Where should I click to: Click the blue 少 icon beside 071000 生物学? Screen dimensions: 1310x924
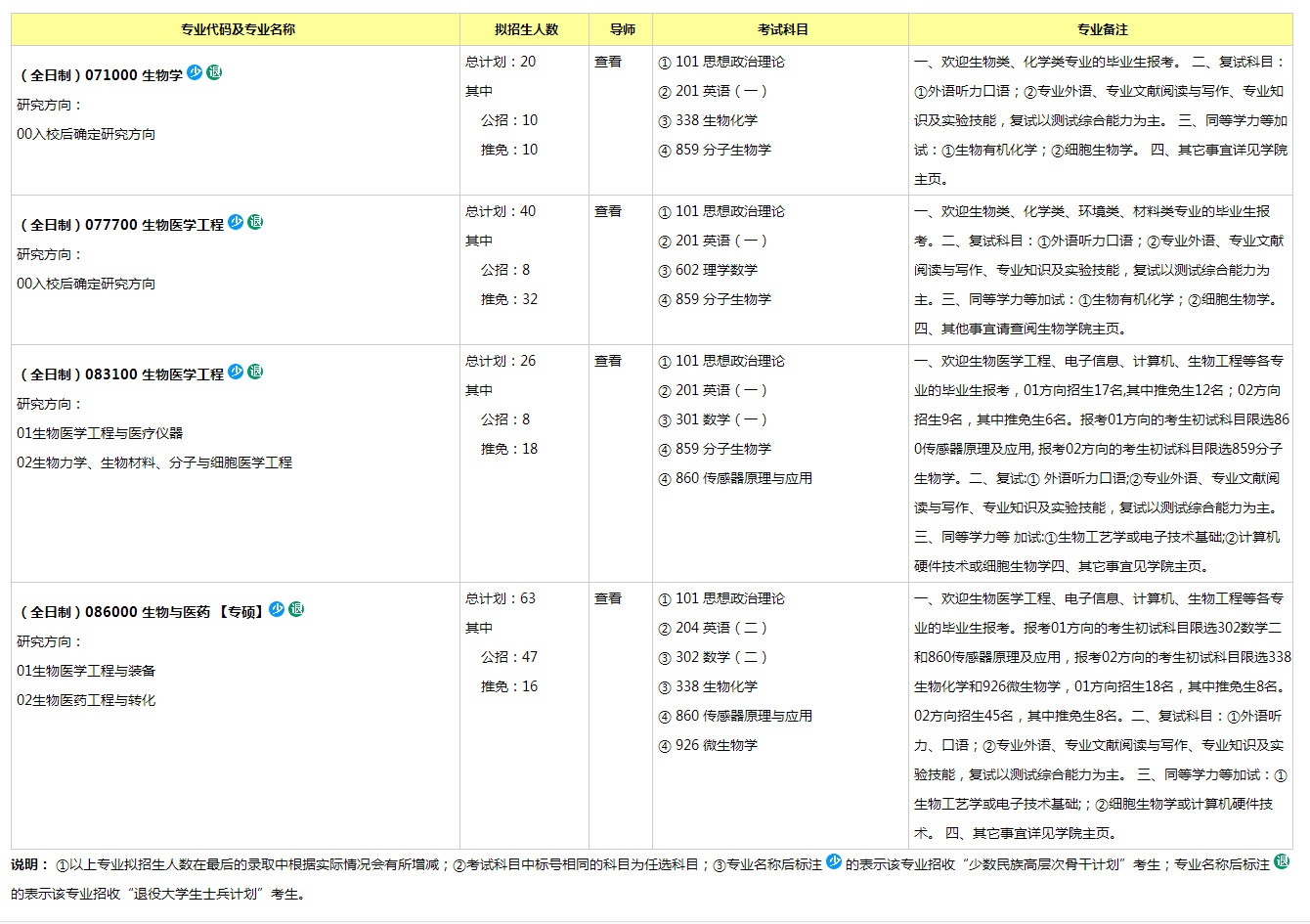tap(195, 72)
